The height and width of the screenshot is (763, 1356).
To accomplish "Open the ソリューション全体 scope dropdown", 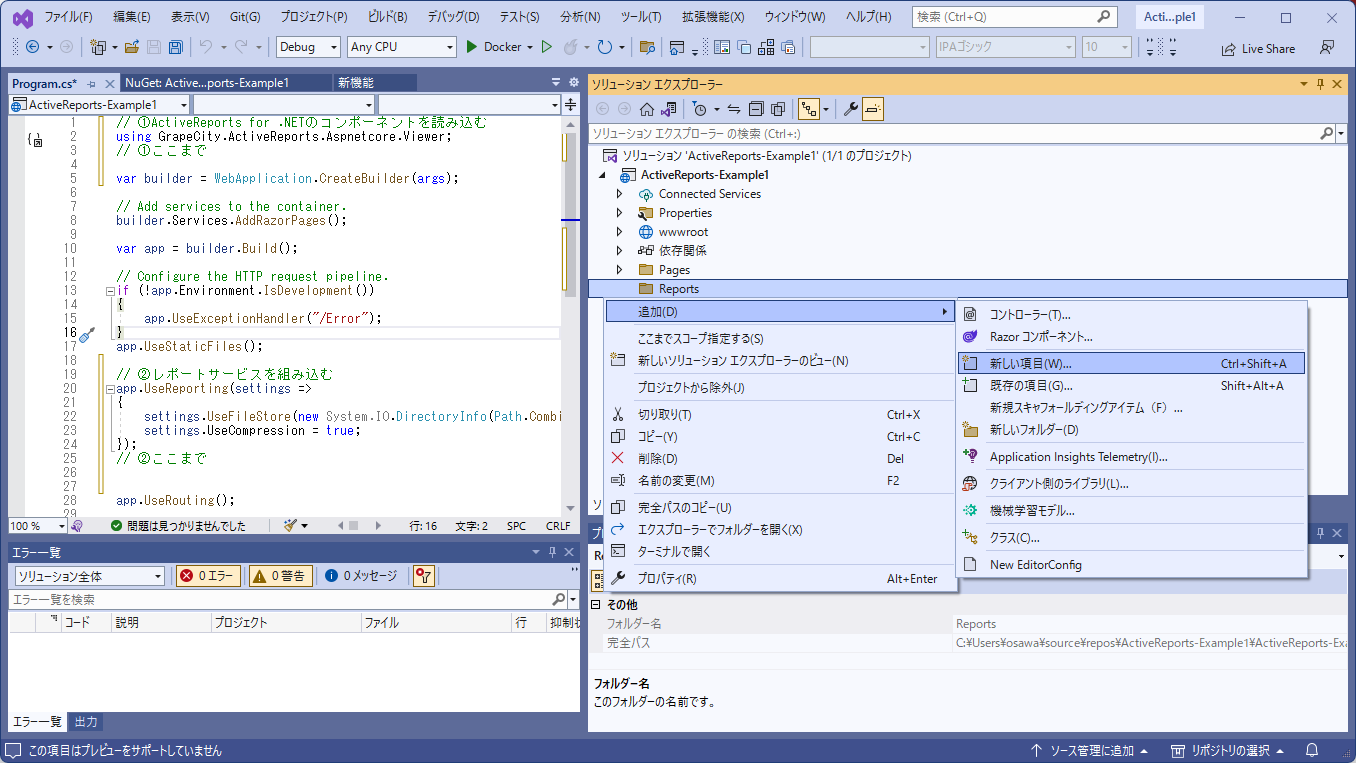I will 89,576.
